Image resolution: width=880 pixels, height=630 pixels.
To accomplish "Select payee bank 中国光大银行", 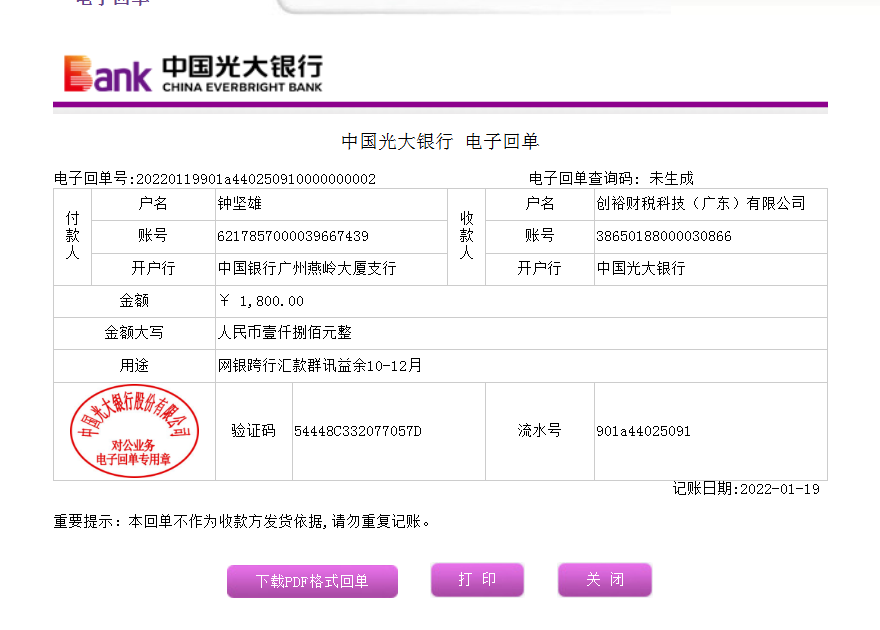I will point(641,268).
